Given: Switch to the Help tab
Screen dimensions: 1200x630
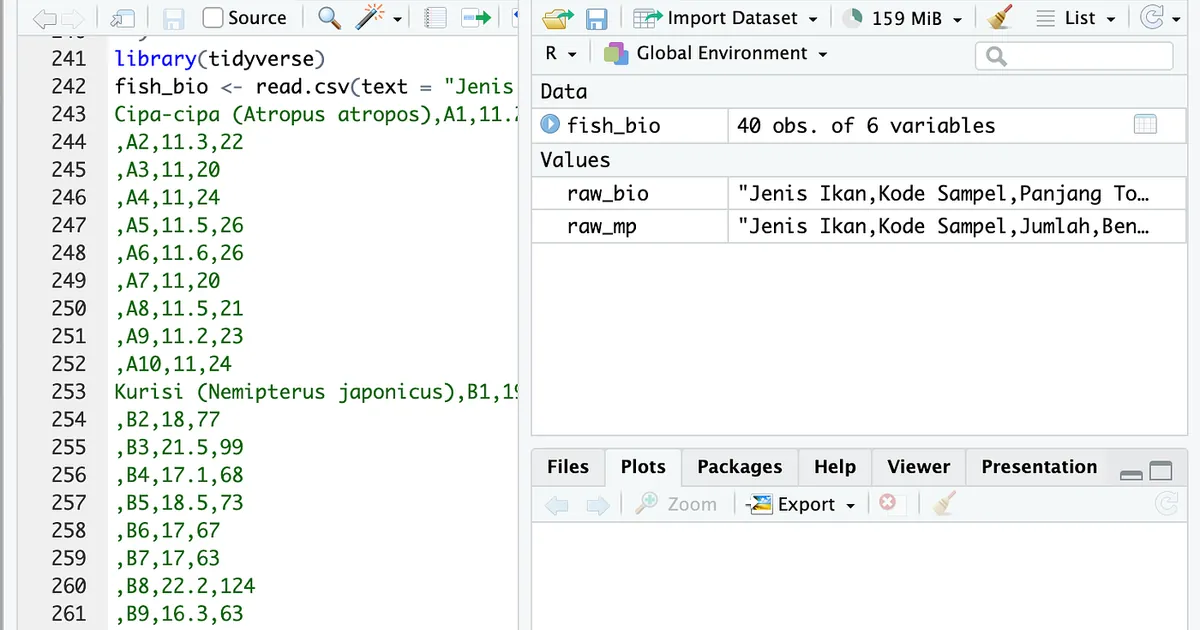Looking at the screenshot, I should pyautogui.click(x=835, y=467).
